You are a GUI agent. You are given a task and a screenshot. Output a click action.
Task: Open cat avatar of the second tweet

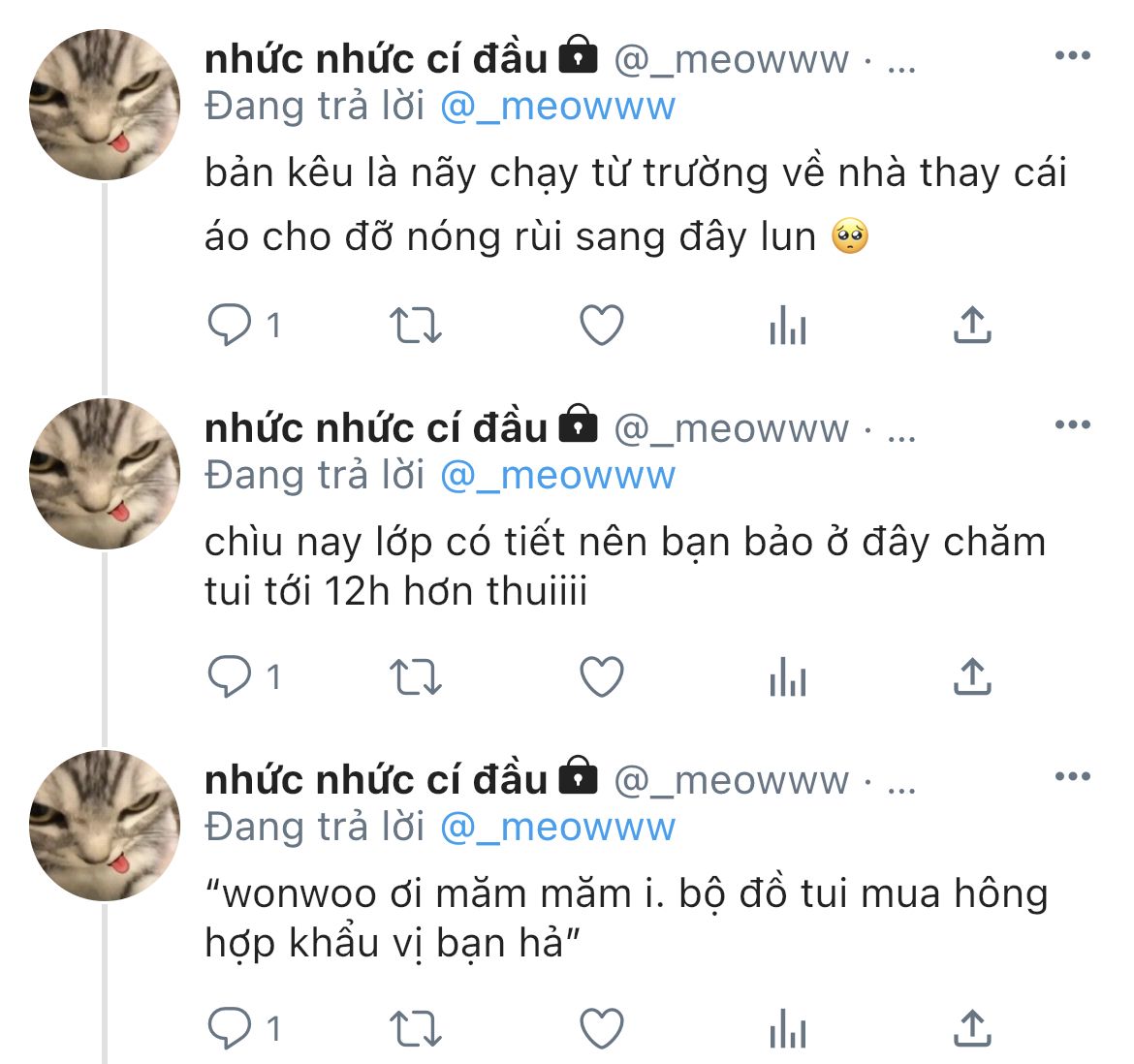point(105,474)
